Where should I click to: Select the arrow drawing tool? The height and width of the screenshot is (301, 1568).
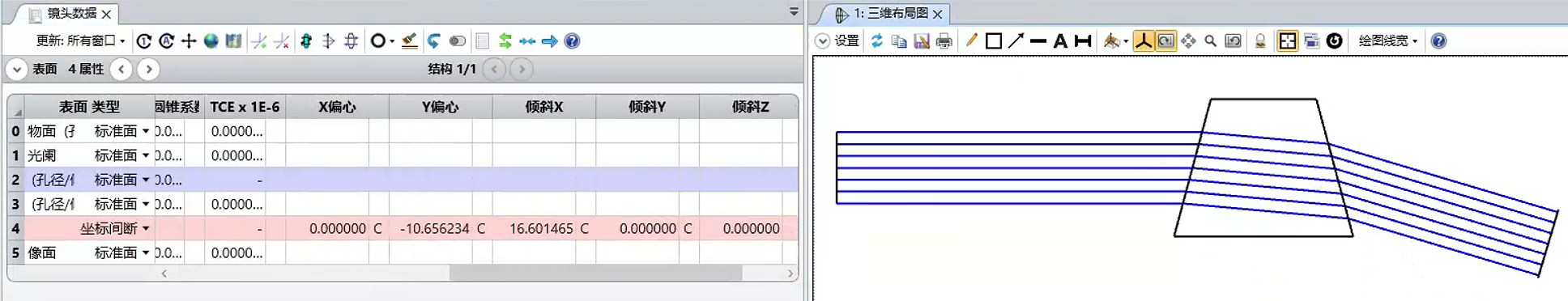pyautogui.click(x=1016, y=40)
